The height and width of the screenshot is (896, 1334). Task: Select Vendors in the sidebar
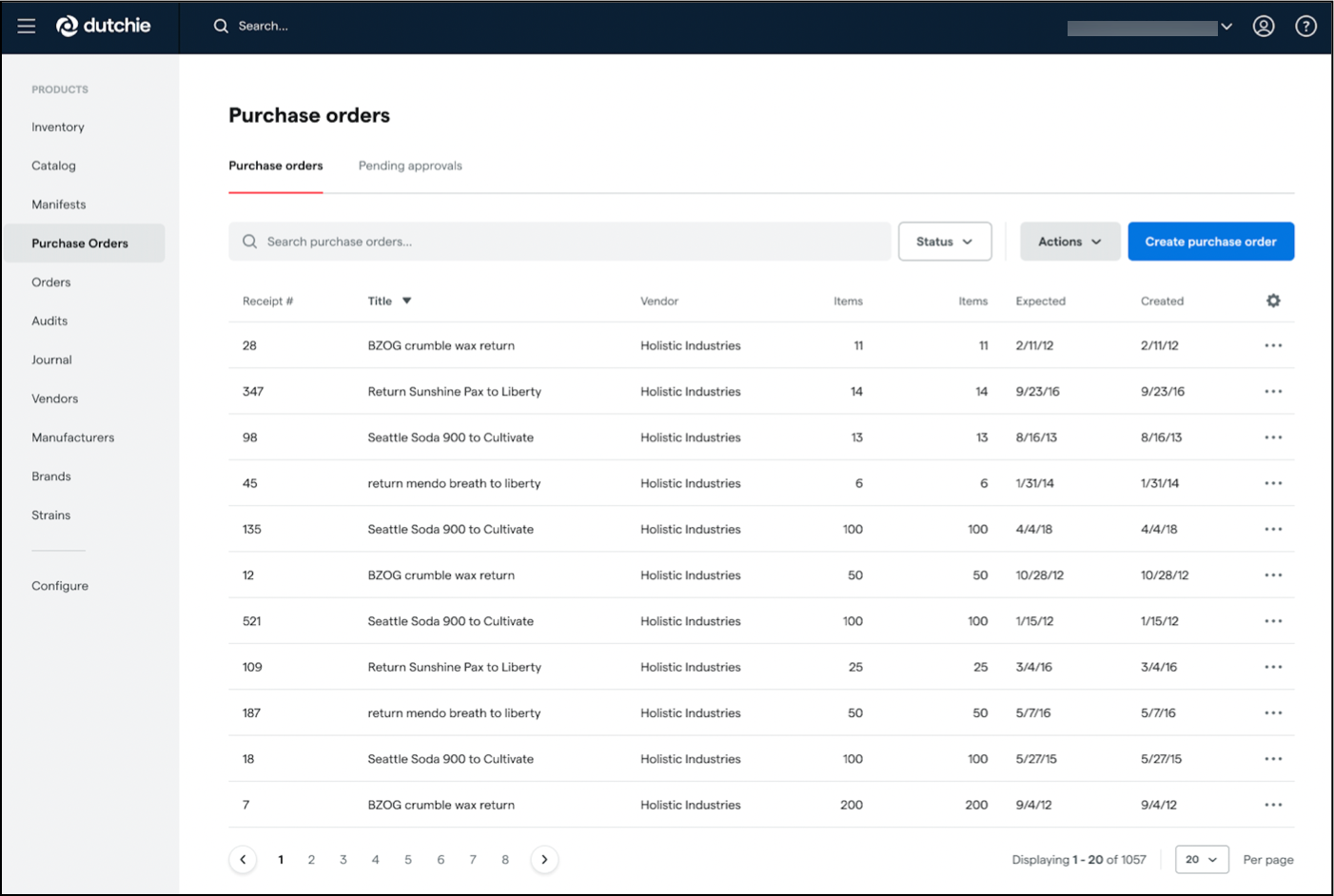click(x=54, y=399)
